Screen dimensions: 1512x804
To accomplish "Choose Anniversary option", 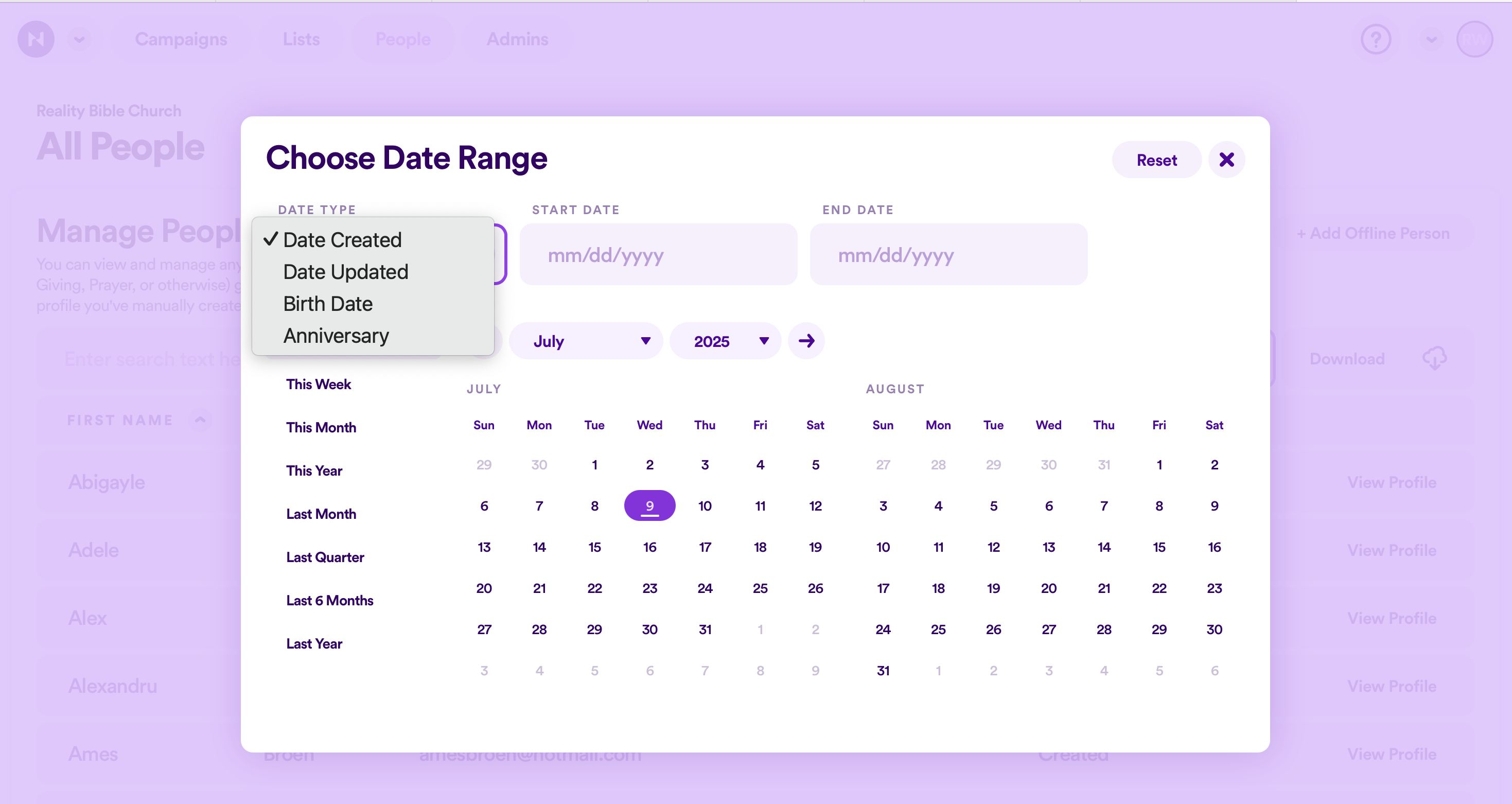I will coord(373,336).
